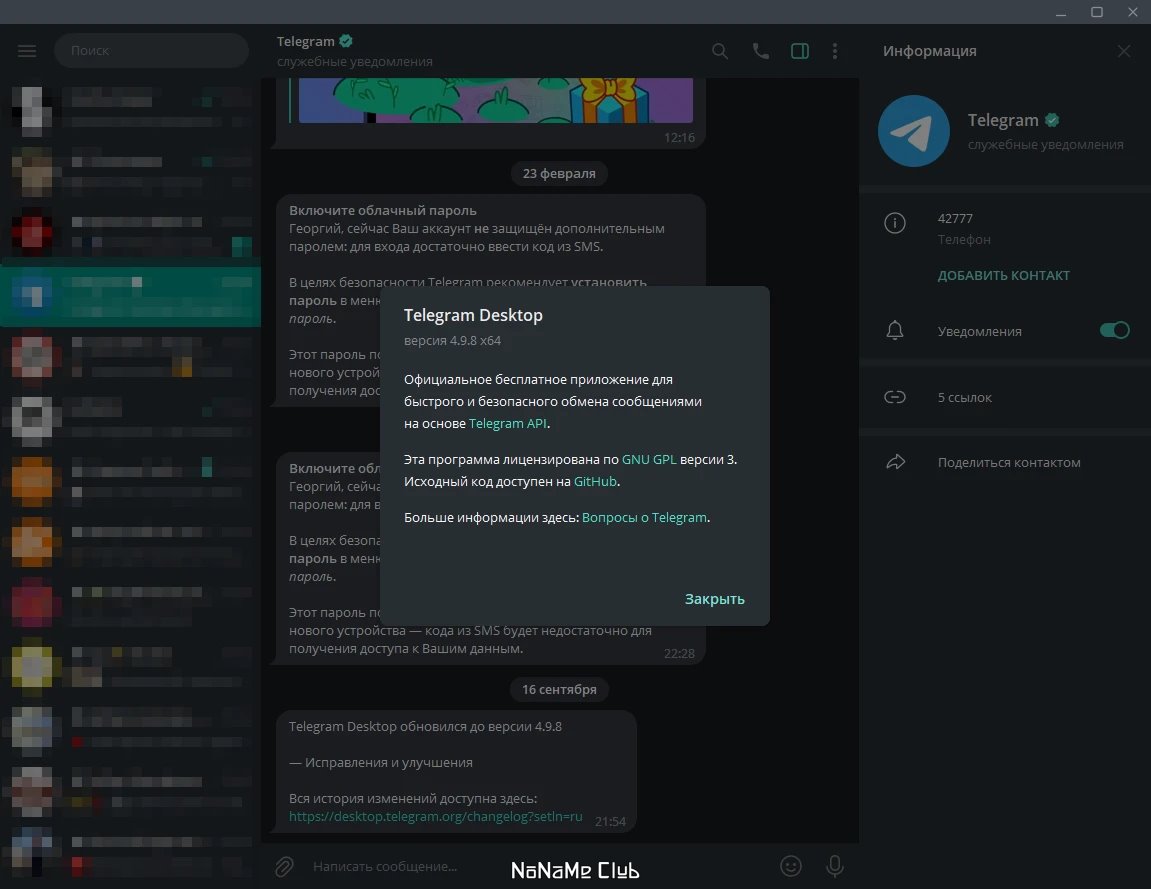1151x889 pixels.
Task: Click the paperclip attach file icon
Action: click(284, 866)
